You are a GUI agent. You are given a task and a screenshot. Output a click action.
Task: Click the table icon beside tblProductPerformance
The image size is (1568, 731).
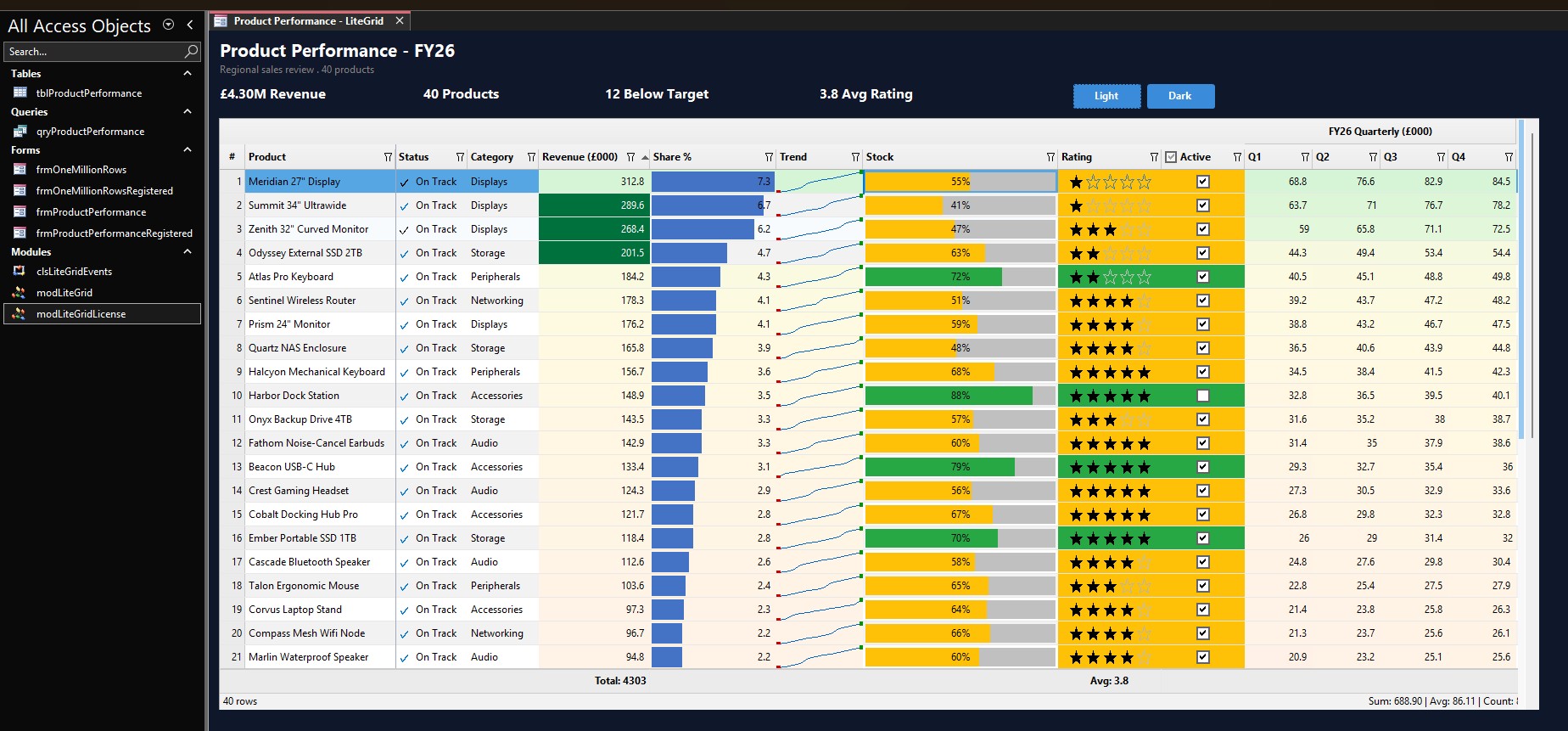20,93
